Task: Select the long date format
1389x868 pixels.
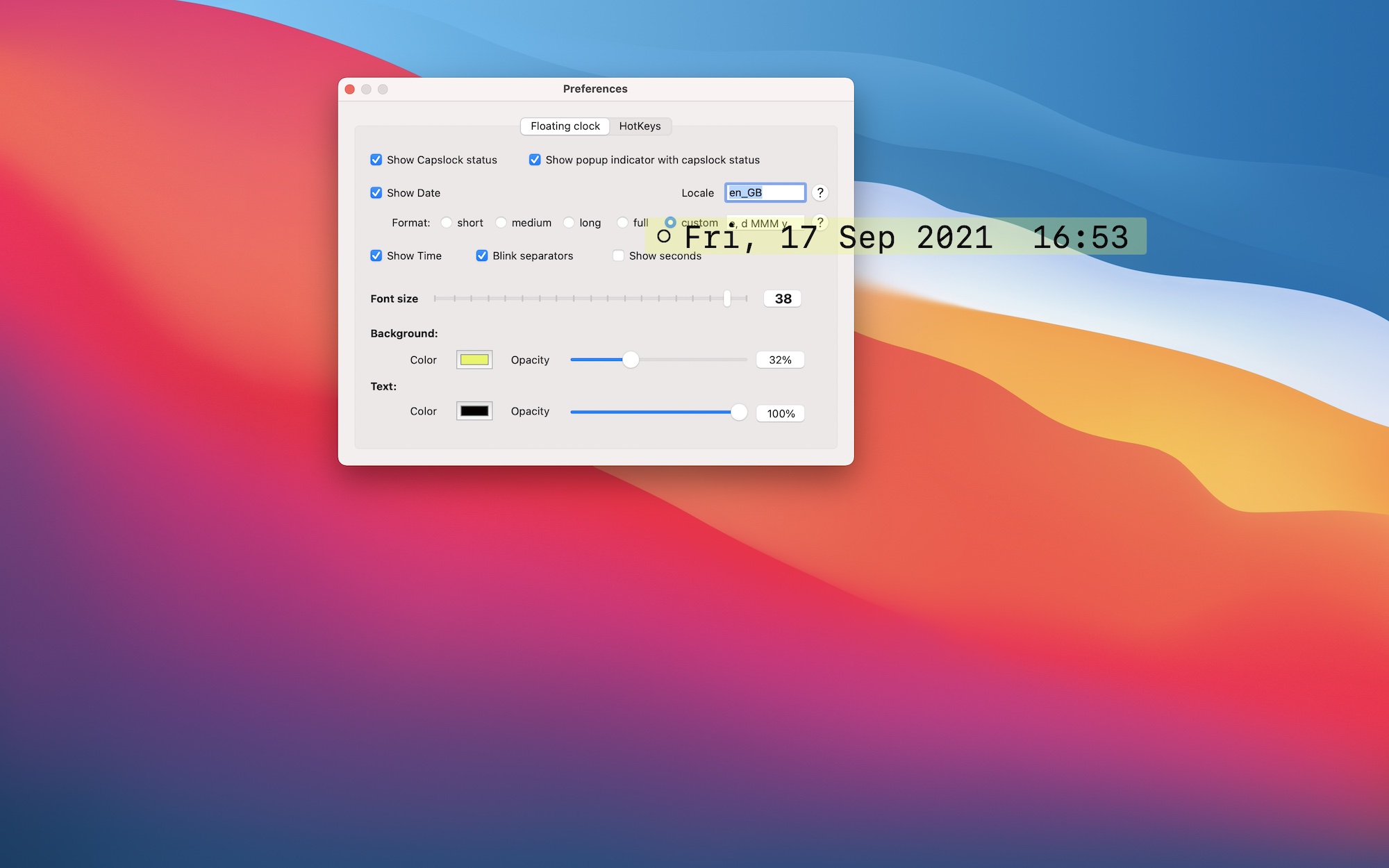Action: click(569, 223)
